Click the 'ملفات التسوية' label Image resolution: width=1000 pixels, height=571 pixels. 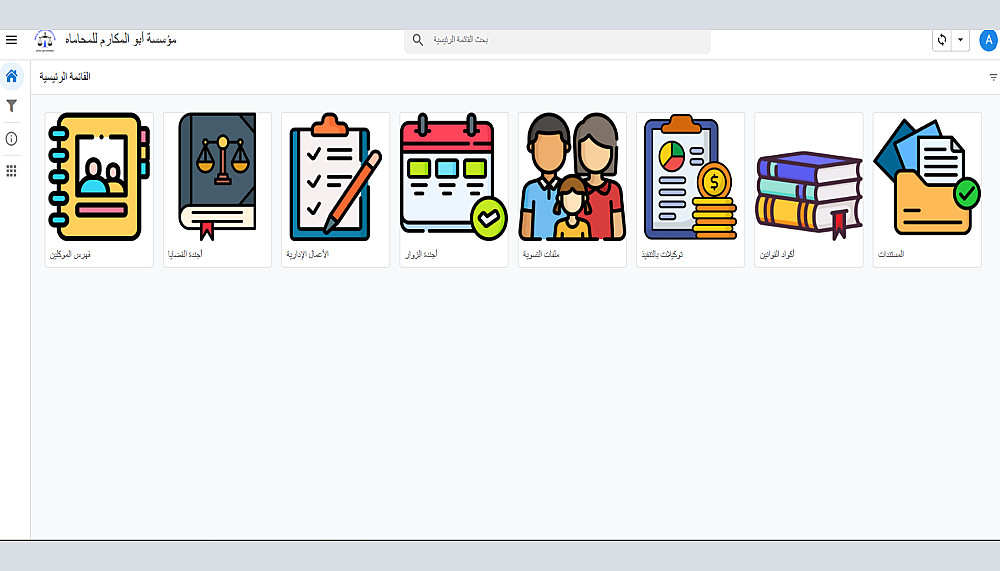[x=541, y=254]
